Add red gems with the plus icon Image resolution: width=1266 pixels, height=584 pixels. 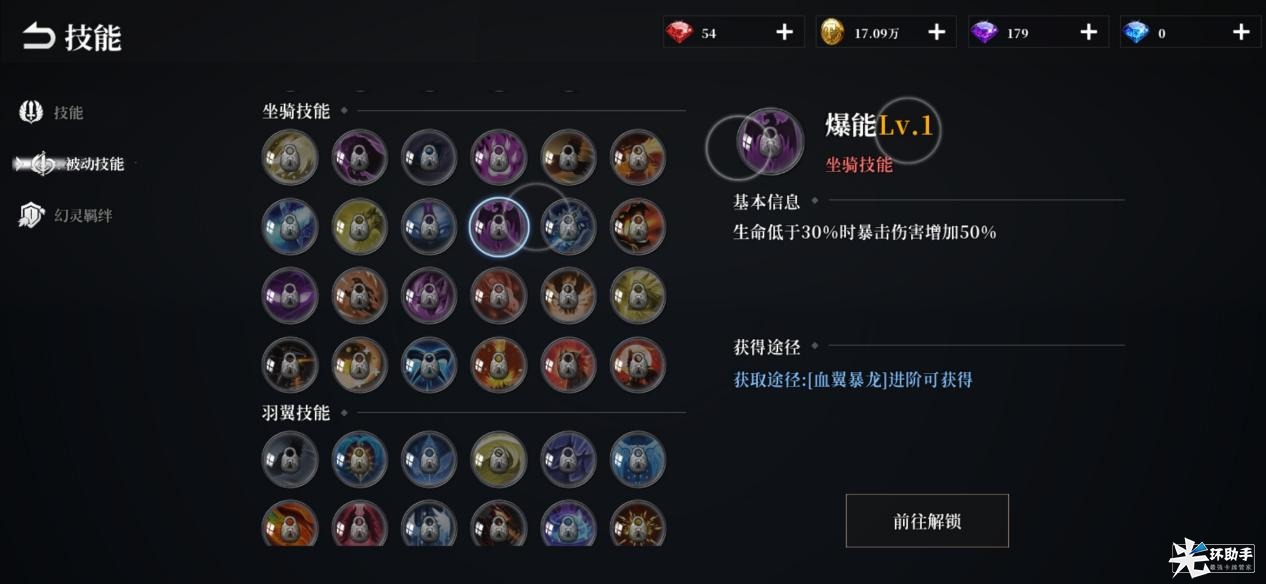[x=784, y=32]
